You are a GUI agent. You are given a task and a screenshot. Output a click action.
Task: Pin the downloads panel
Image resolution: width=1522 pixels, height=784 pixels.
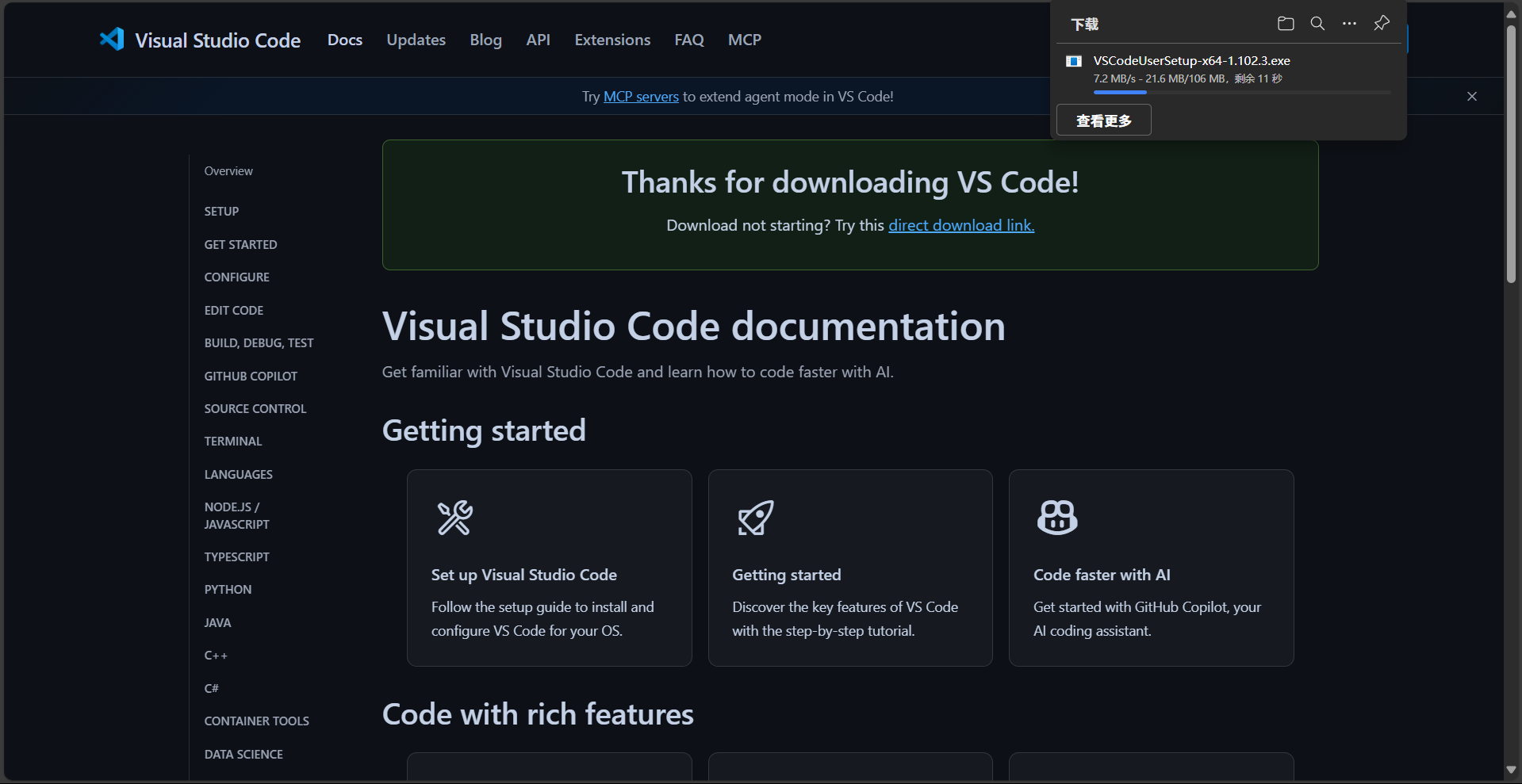[x=1382, y=24]
